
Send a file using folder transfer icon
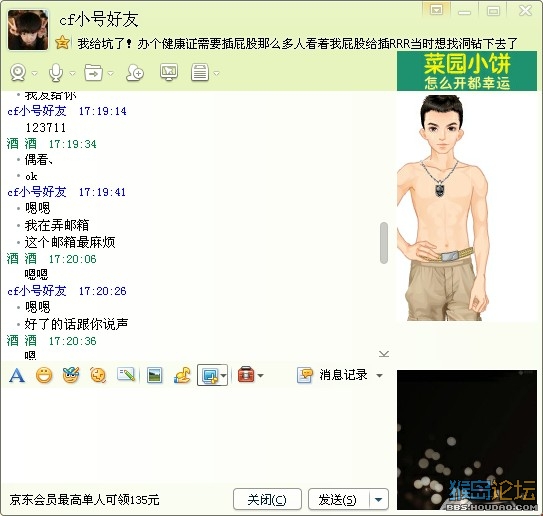point(94,73)
